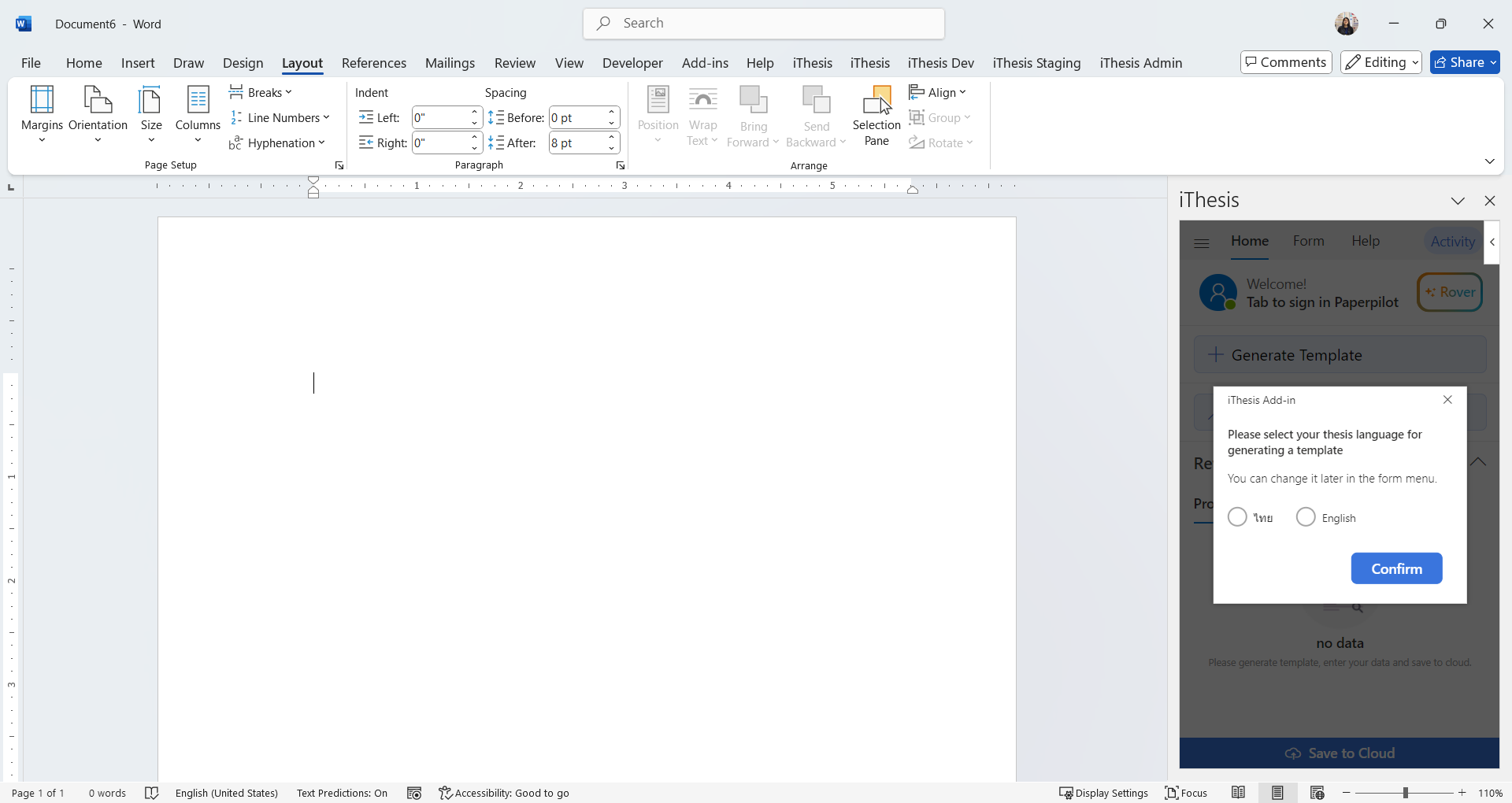The width and height of the screenshot is (1512, 803).
Task: Switch to the References ribbon tab
Action: click(x=374, y=63)
